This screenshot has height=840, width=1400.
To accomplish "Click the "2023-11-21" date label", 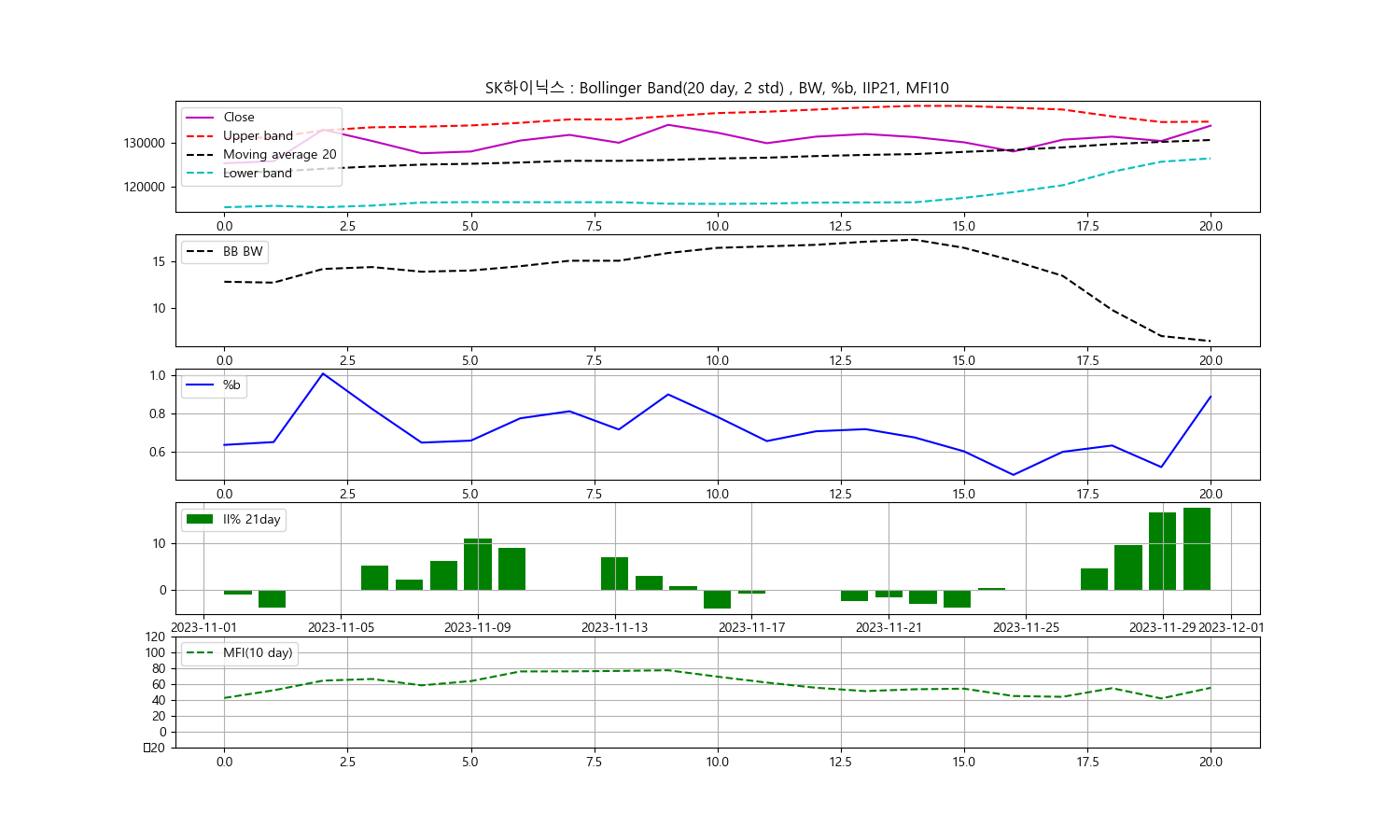I will [889, 628].
